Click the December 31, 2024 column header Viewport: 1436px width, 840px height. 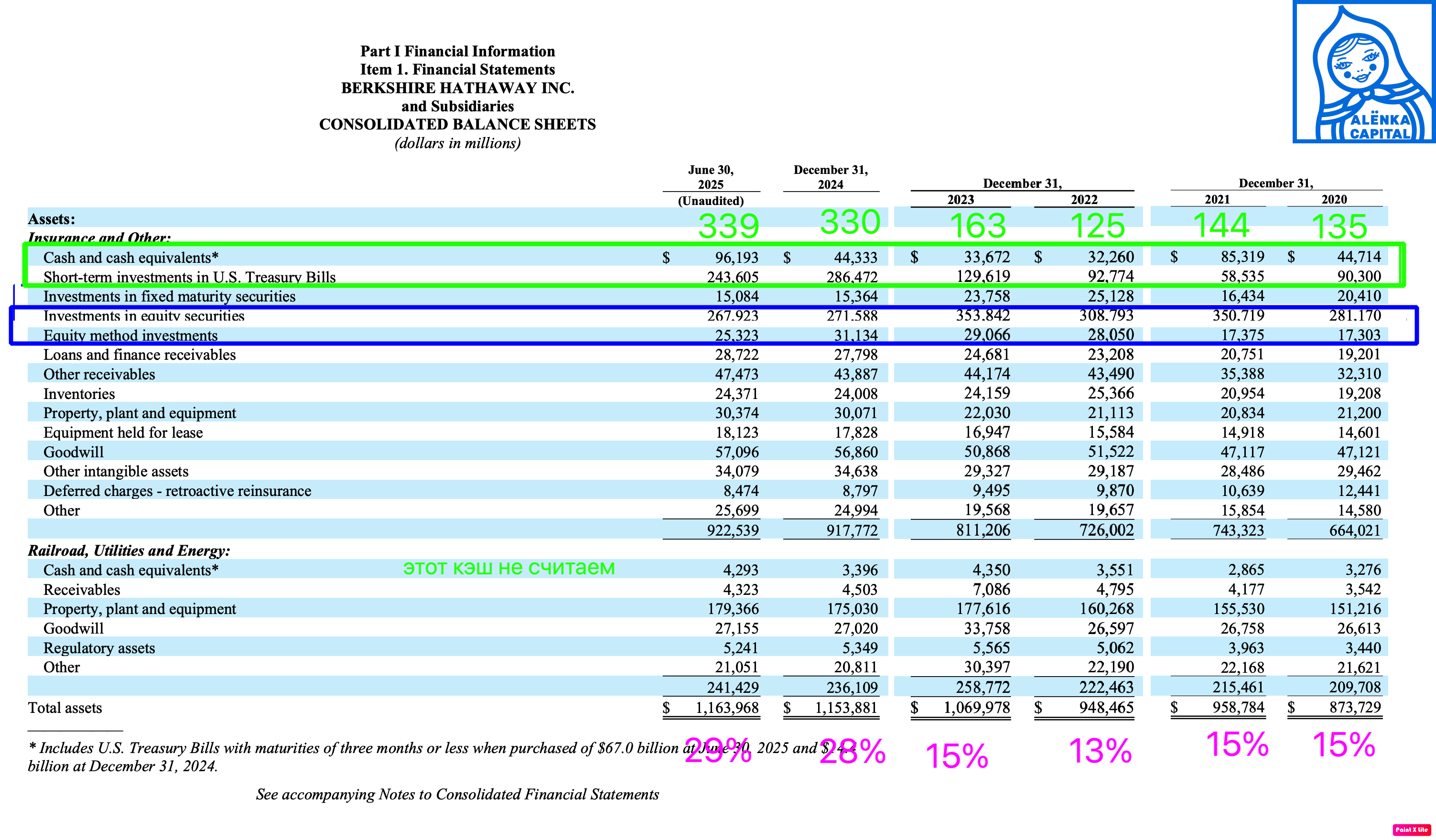(830, 177)
